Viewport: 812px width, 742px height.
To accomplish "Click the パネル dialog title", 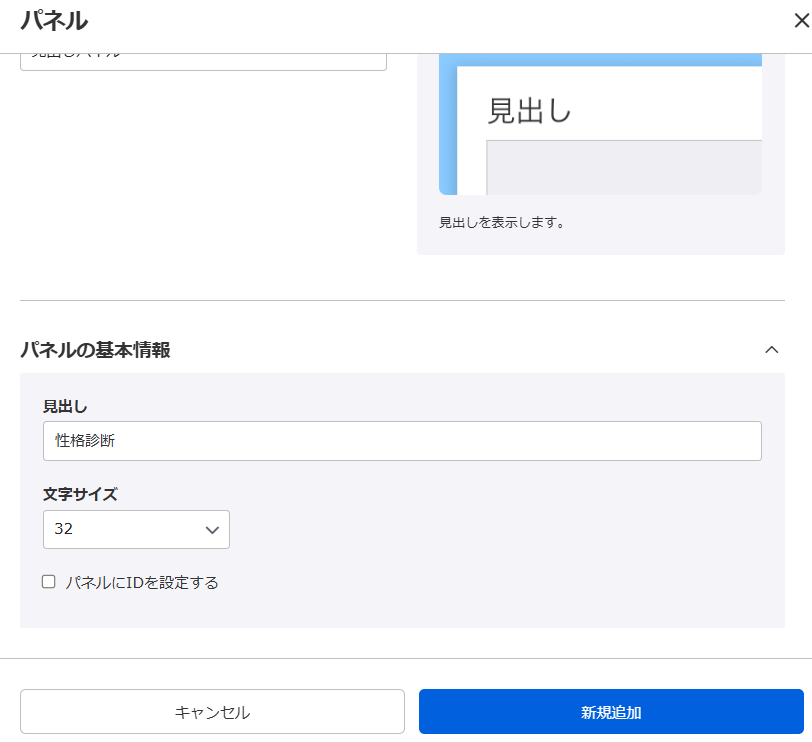I will (x=54, y=20).
